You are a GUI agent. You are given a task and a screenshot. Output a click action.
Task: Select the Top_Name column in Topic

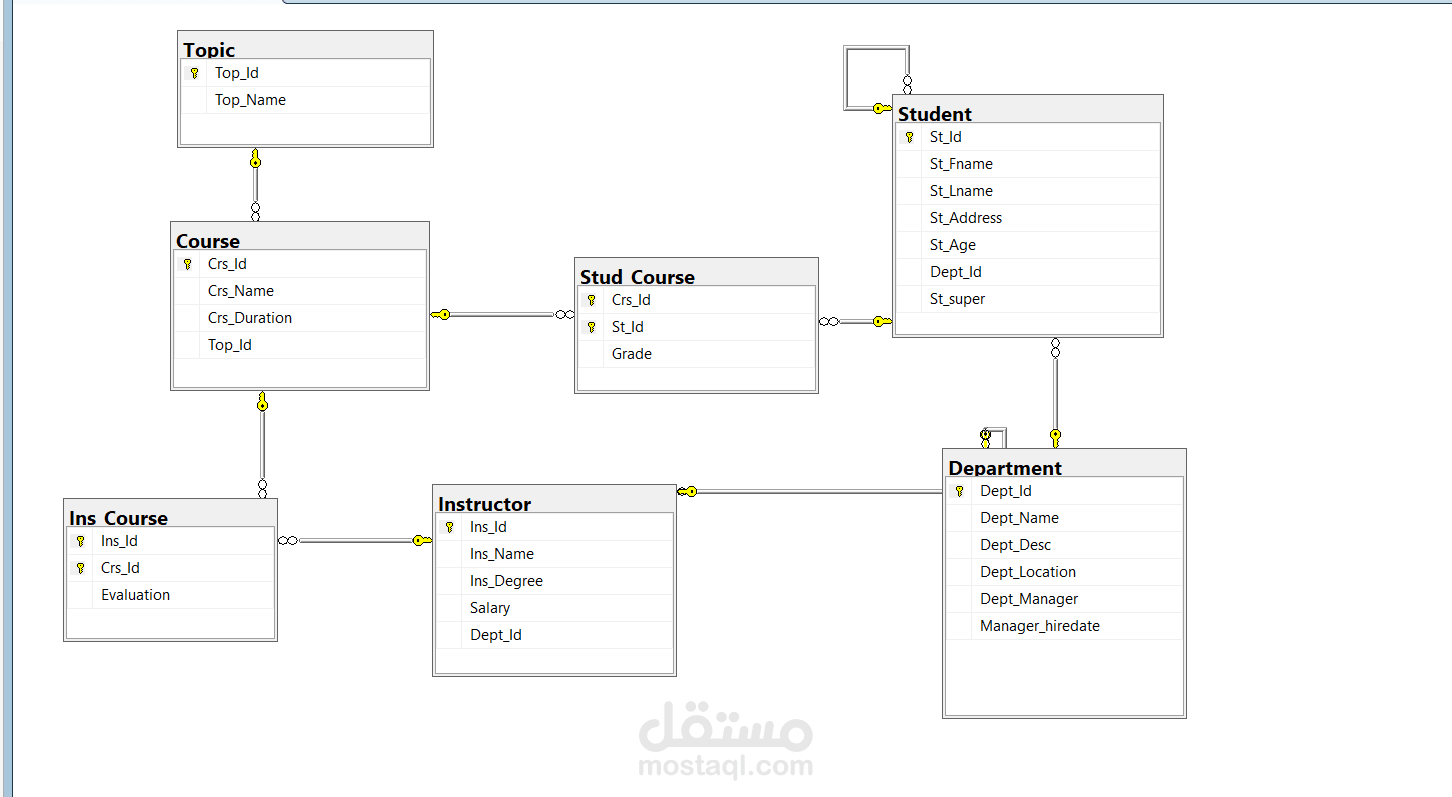click(305, 100)
